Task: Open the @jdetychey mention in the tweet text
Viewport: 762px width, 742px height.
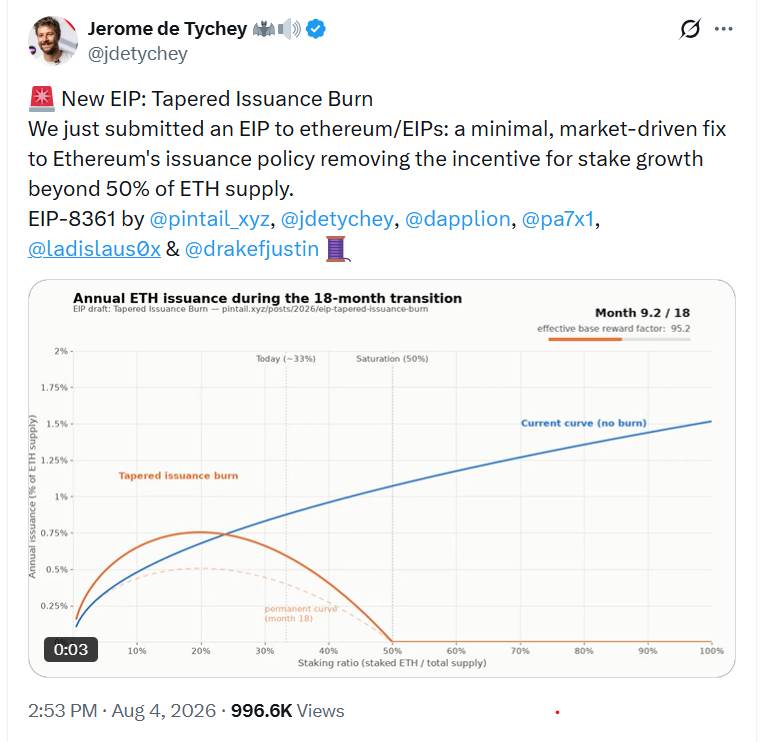Action: point(337,219)
